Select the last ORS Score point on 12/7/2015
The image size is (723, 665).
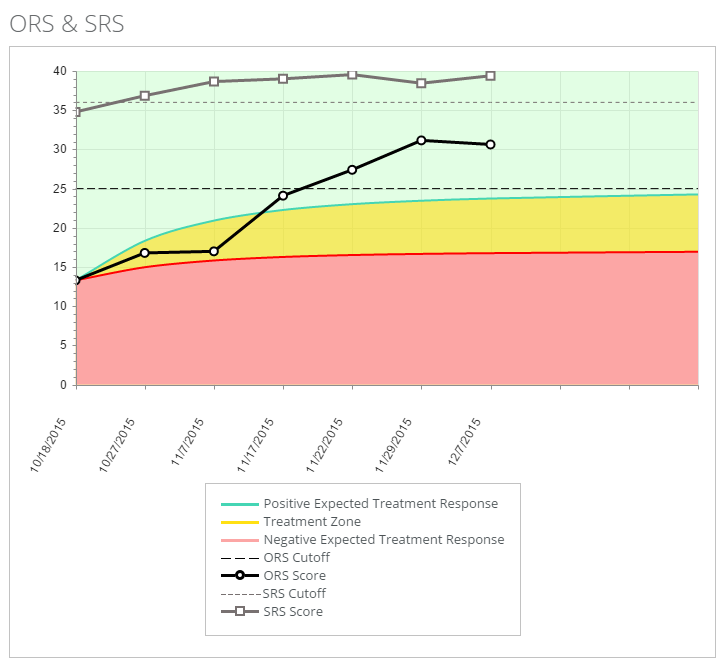click(x=490, y=144)
